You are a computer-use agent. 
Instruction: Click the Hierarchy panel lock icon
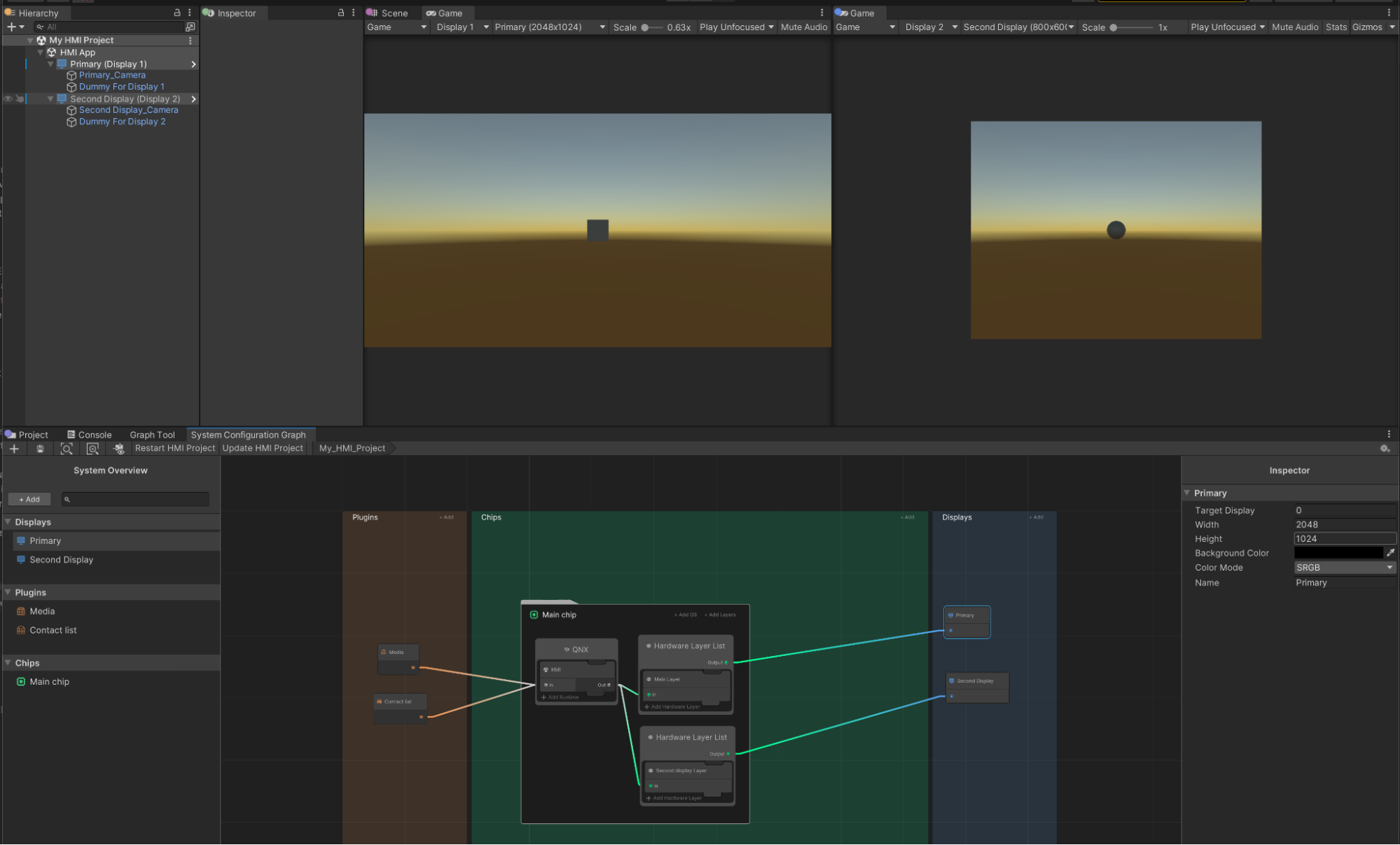coord(177,13)
